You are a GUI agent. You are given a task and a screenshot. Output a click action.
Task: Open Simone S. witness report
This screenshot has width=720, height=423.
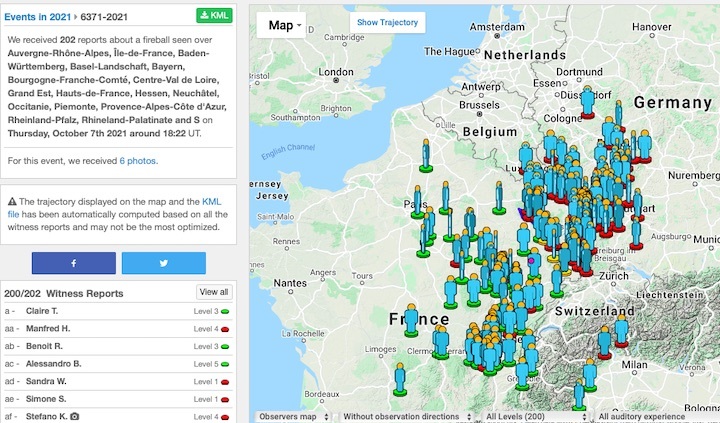[46, 399]
